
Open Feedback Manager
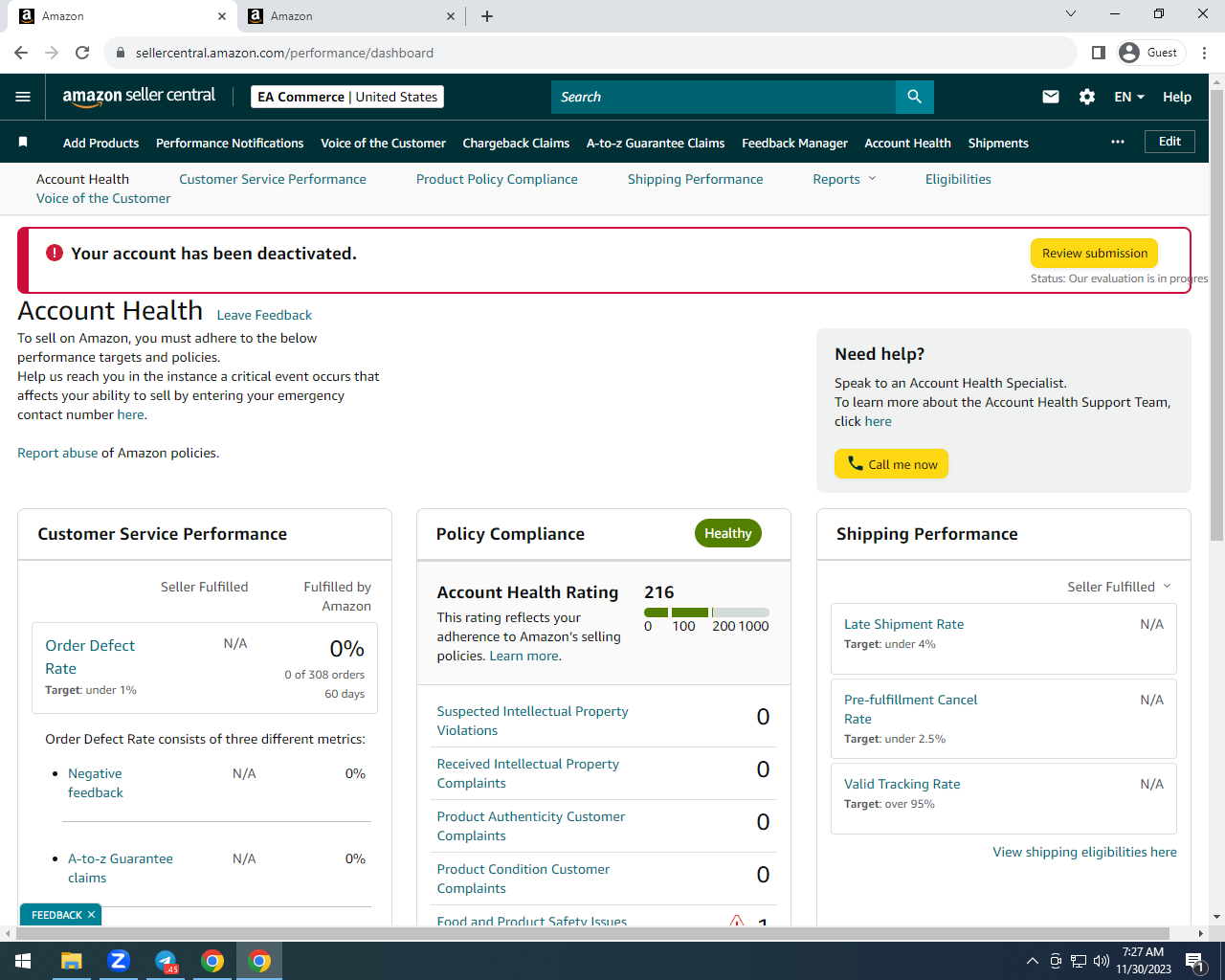794,143
